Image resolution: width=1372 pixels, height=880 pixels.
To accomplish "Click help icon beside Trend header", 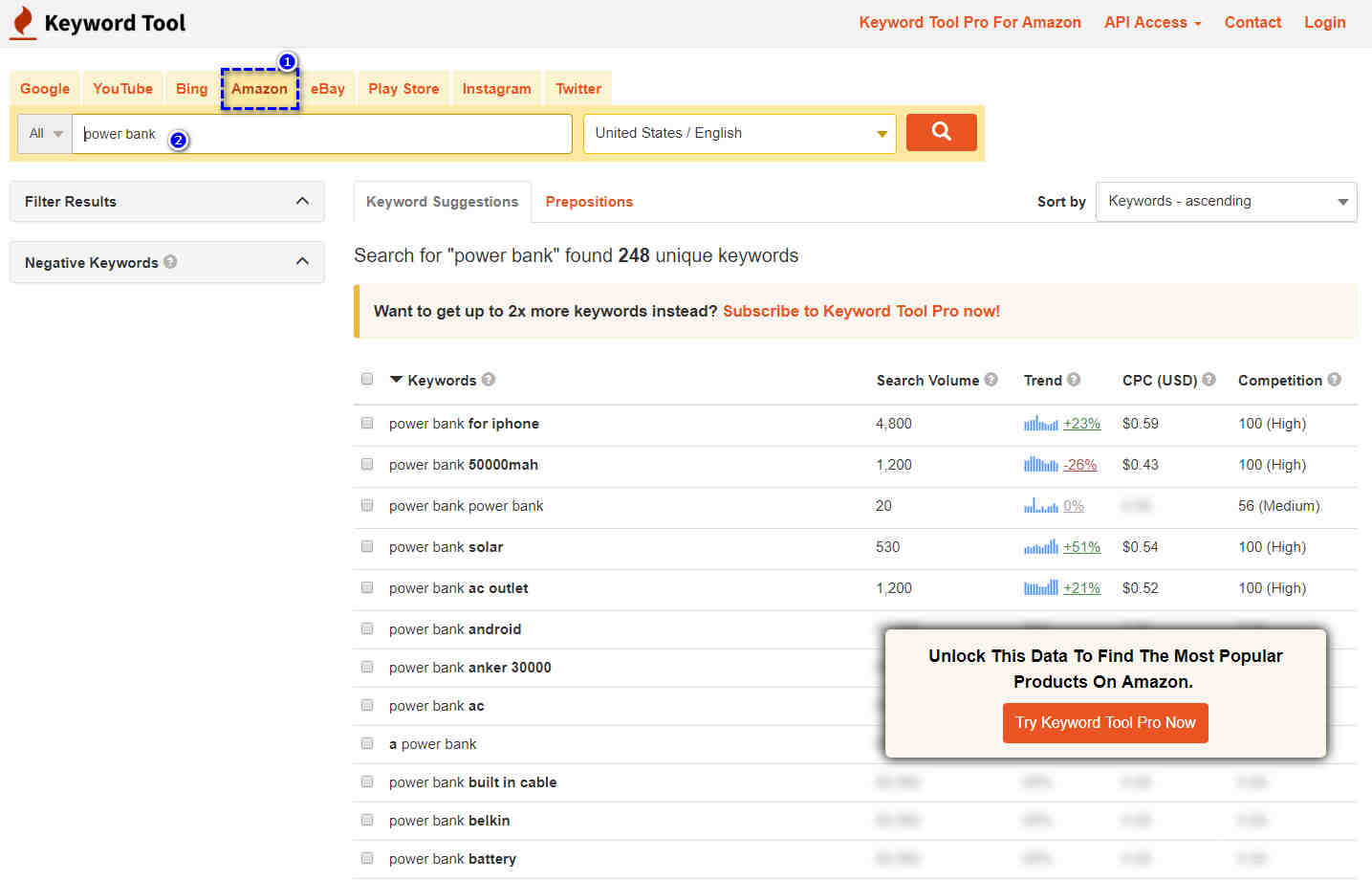I will point(1074,379).
